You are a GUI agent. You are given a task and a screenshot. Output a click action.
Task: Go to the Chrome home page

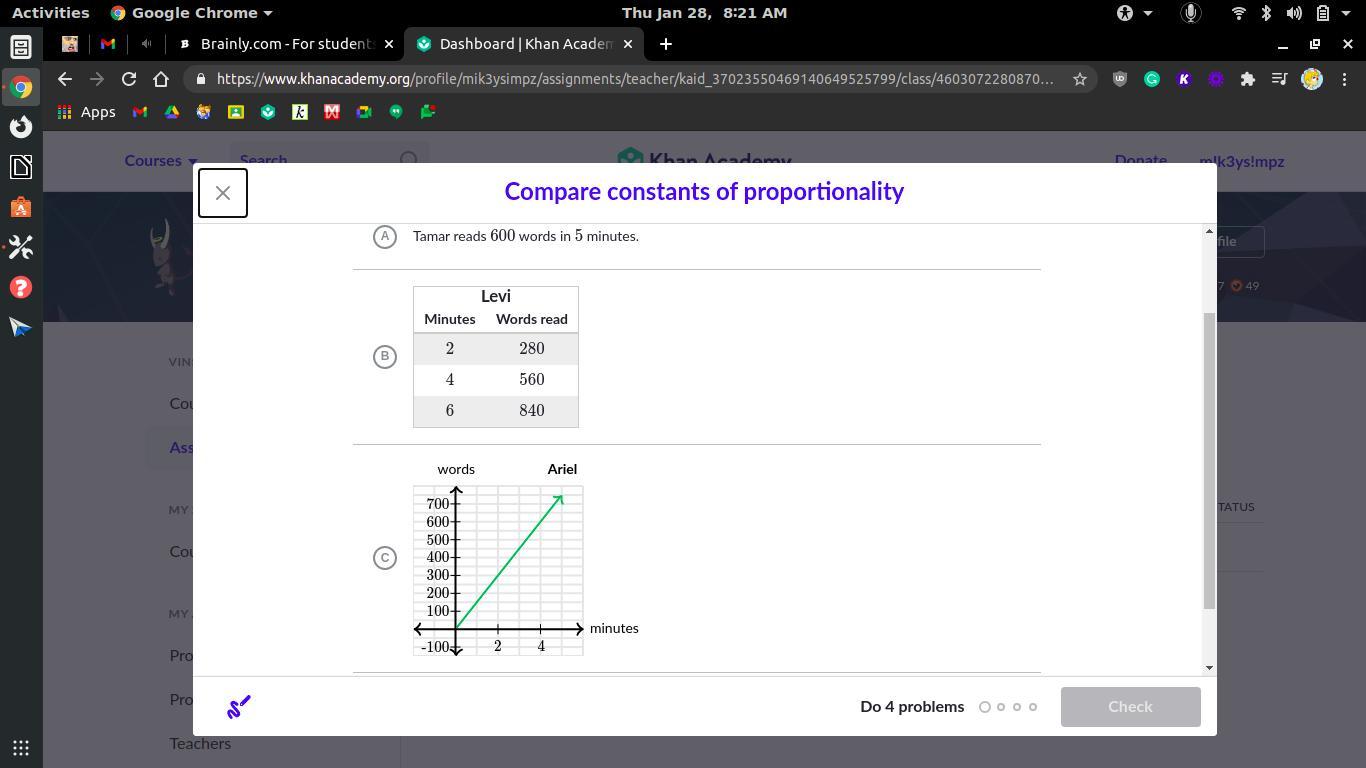click(x=161, y=79)
